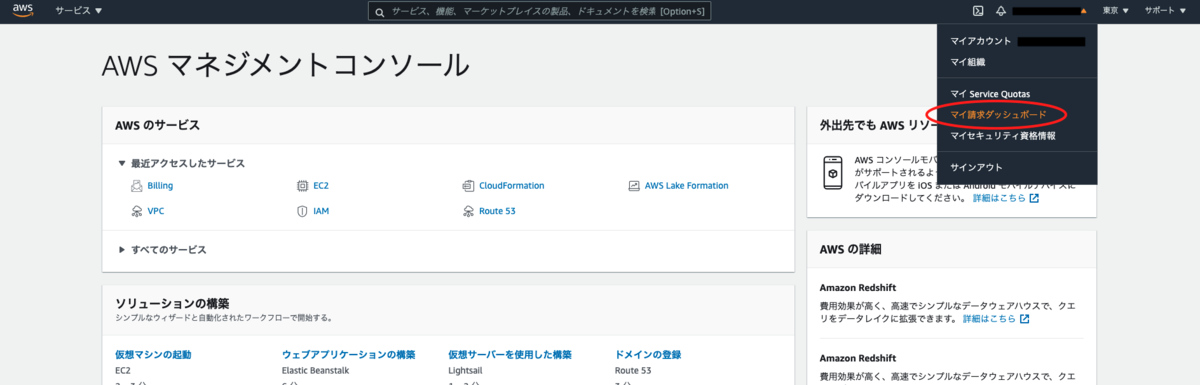Select マイアカウント menu entry

pos(1018,42)
